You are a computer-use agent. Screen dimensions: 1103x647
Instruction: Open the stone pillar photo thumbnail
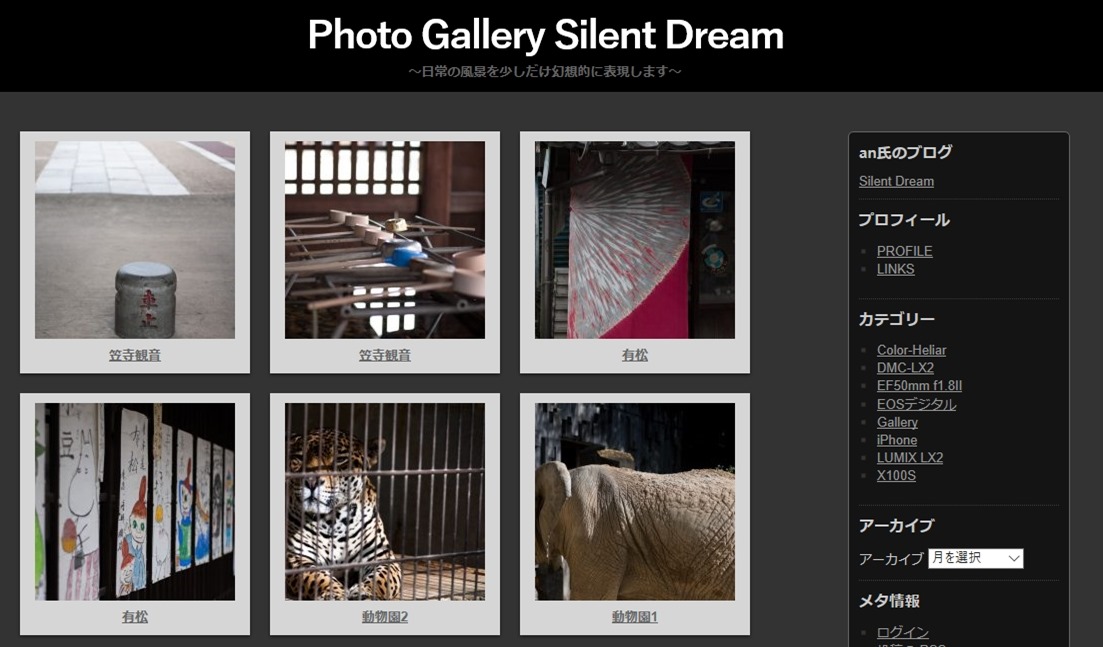[x=135, y=240]
